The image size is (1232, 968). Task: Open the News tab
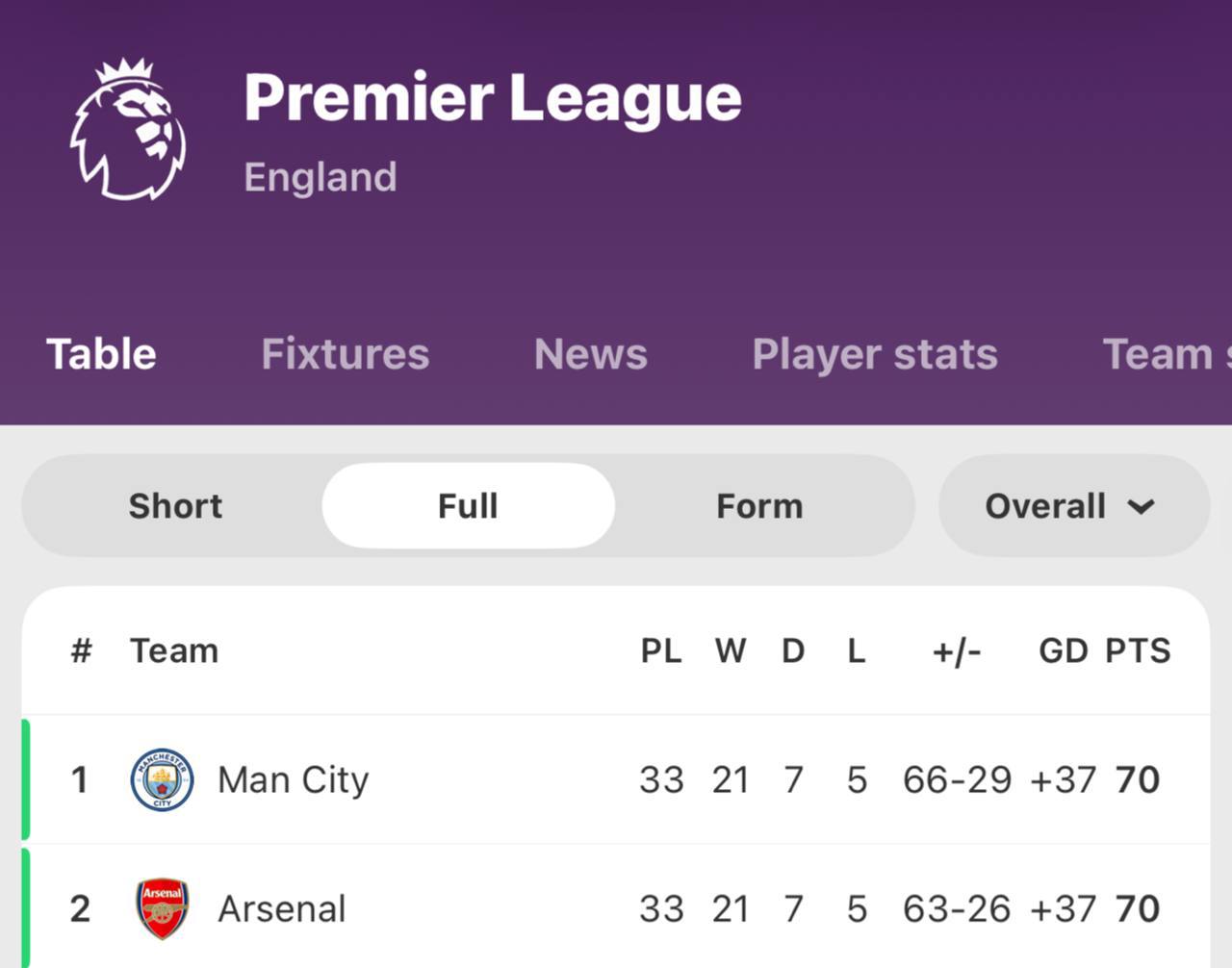[x=590, y=354]
